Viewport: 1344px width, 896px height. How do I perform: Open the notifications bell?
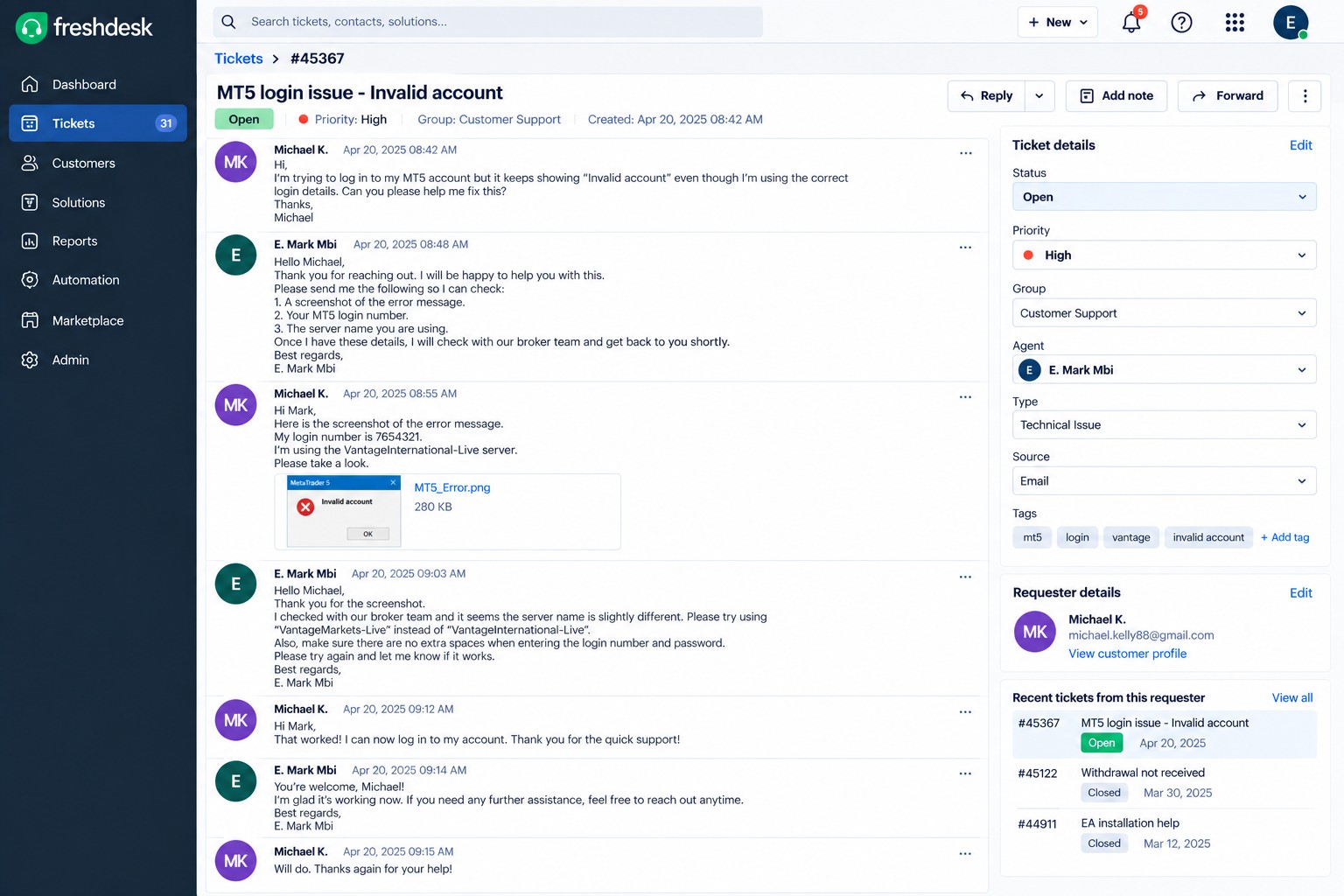pyautogui.click(x=1131, y=22)
